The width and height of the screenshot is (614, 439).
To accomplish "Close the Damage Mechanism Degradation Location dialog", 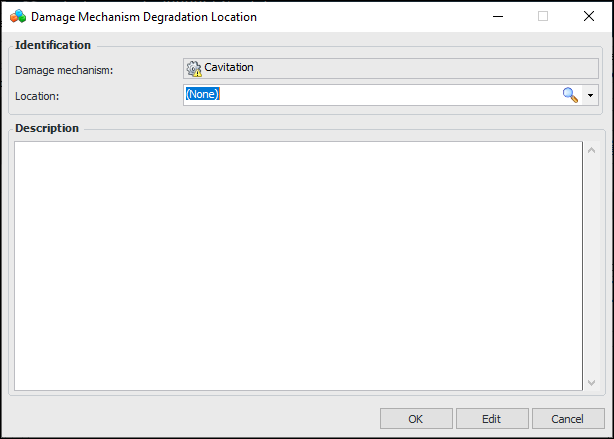I will click(x=589, y=16).
